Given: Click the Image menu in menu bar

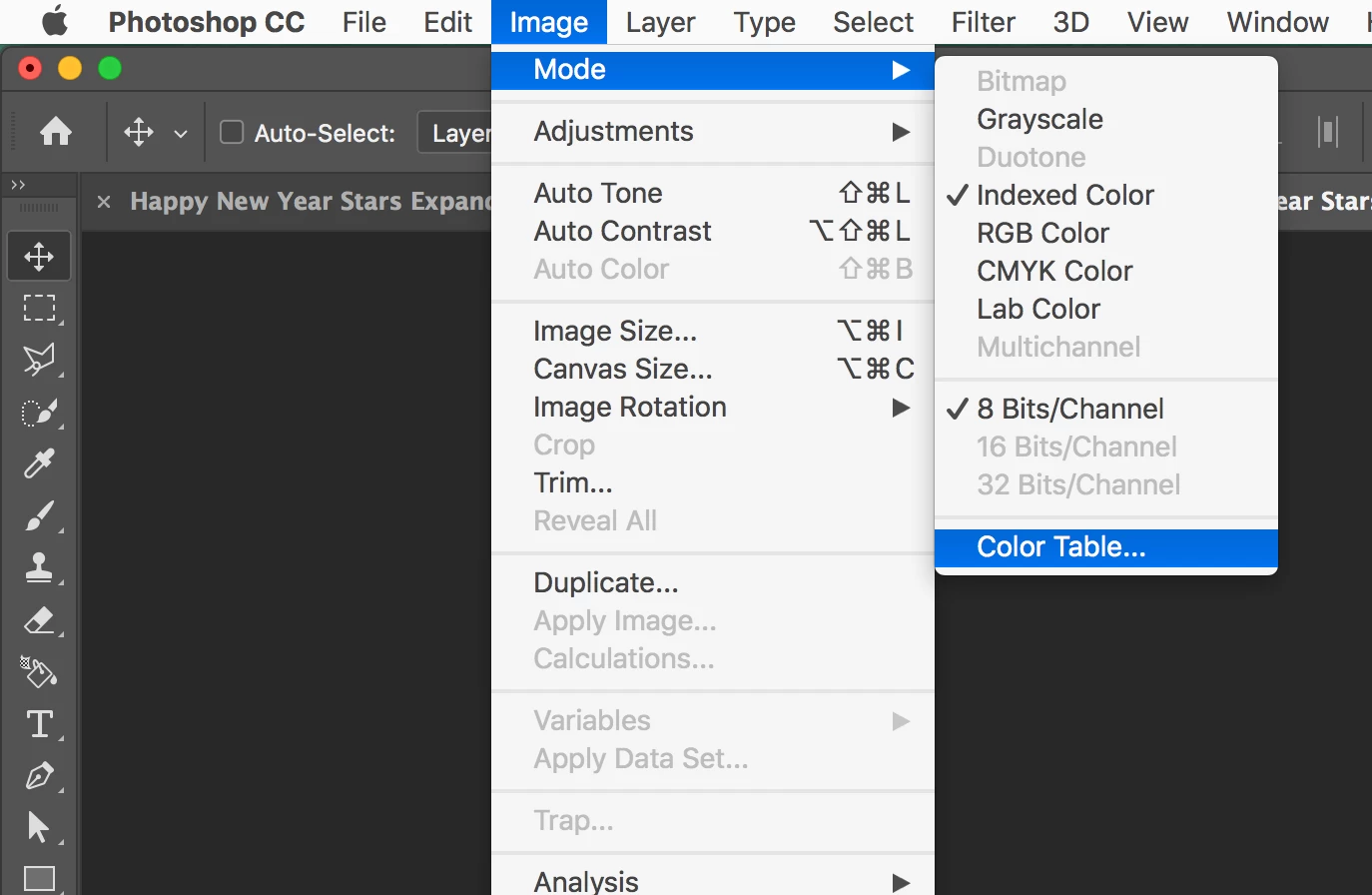Looking at the screenshot, I should pyautogui.click(x=549, y=22).
